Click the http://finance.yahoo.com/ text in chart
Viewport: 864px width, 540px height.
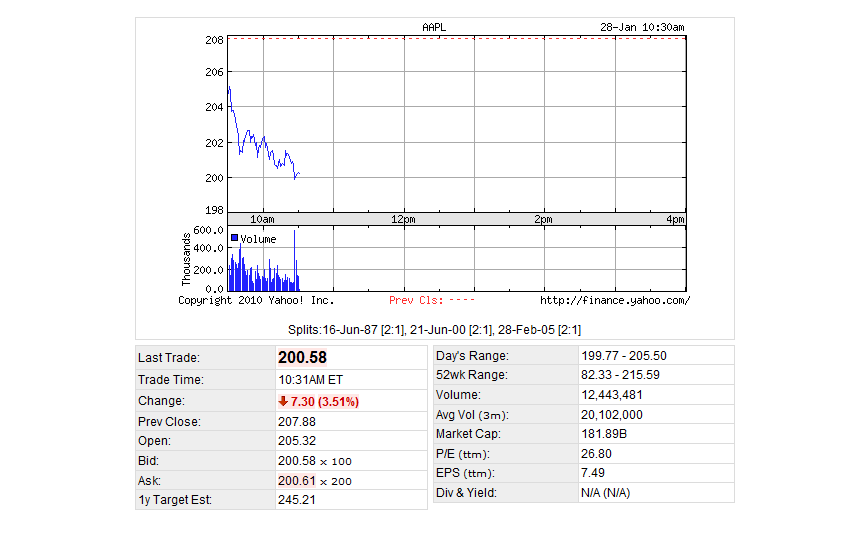pos(615,300)
